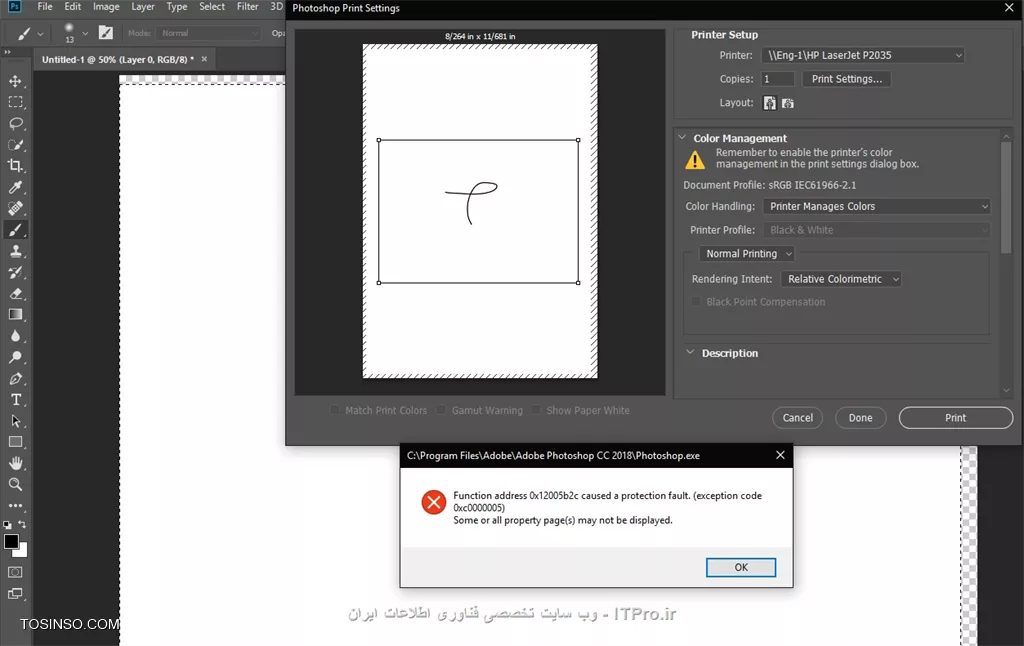Image resolution: width=1024 pixels, height=646 pixels.
Task: Open the Type menu
Action: point(176,7)
